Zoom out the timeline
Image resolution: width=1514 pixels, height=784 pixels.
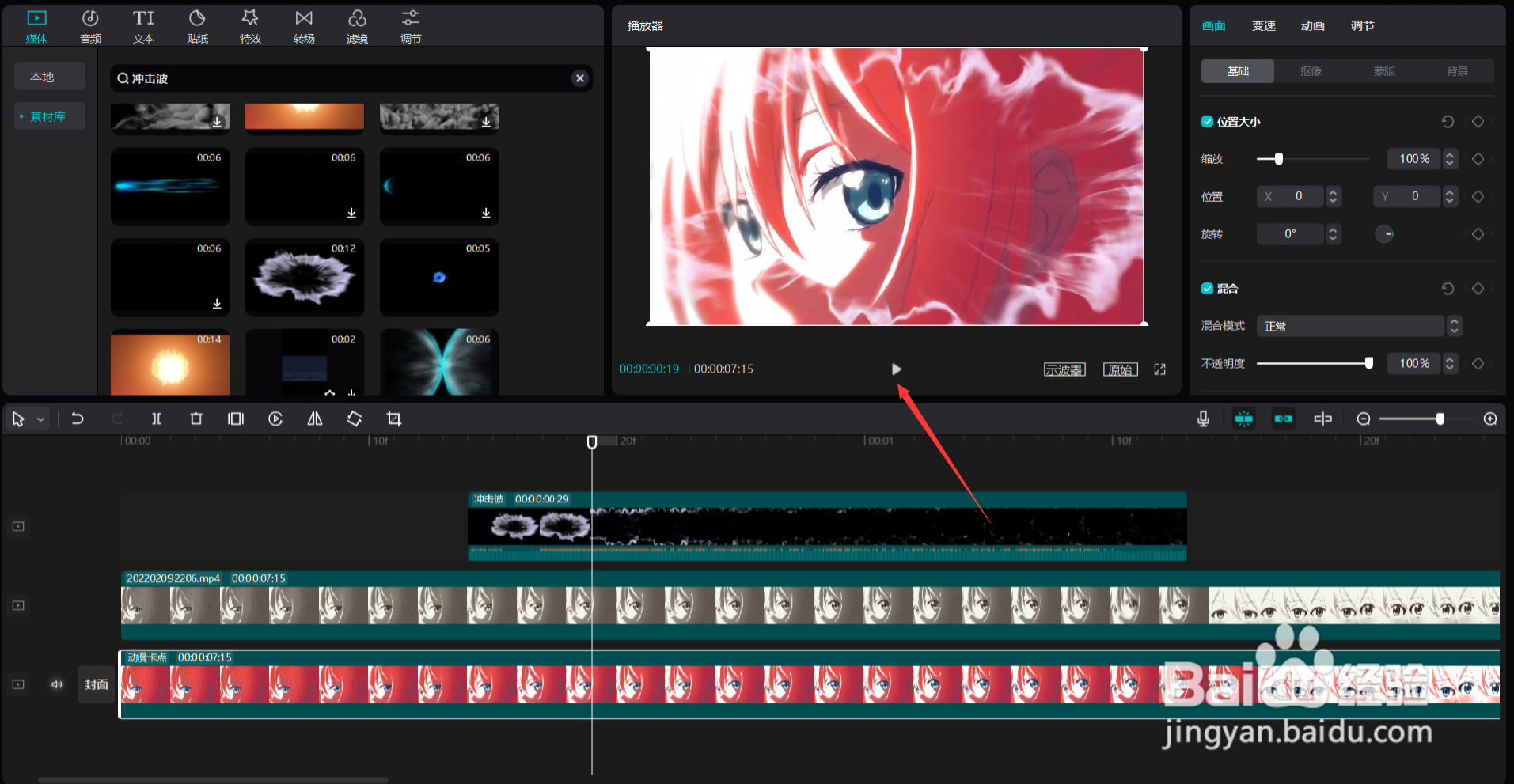pyautogui.click(x=1364, y=419)
